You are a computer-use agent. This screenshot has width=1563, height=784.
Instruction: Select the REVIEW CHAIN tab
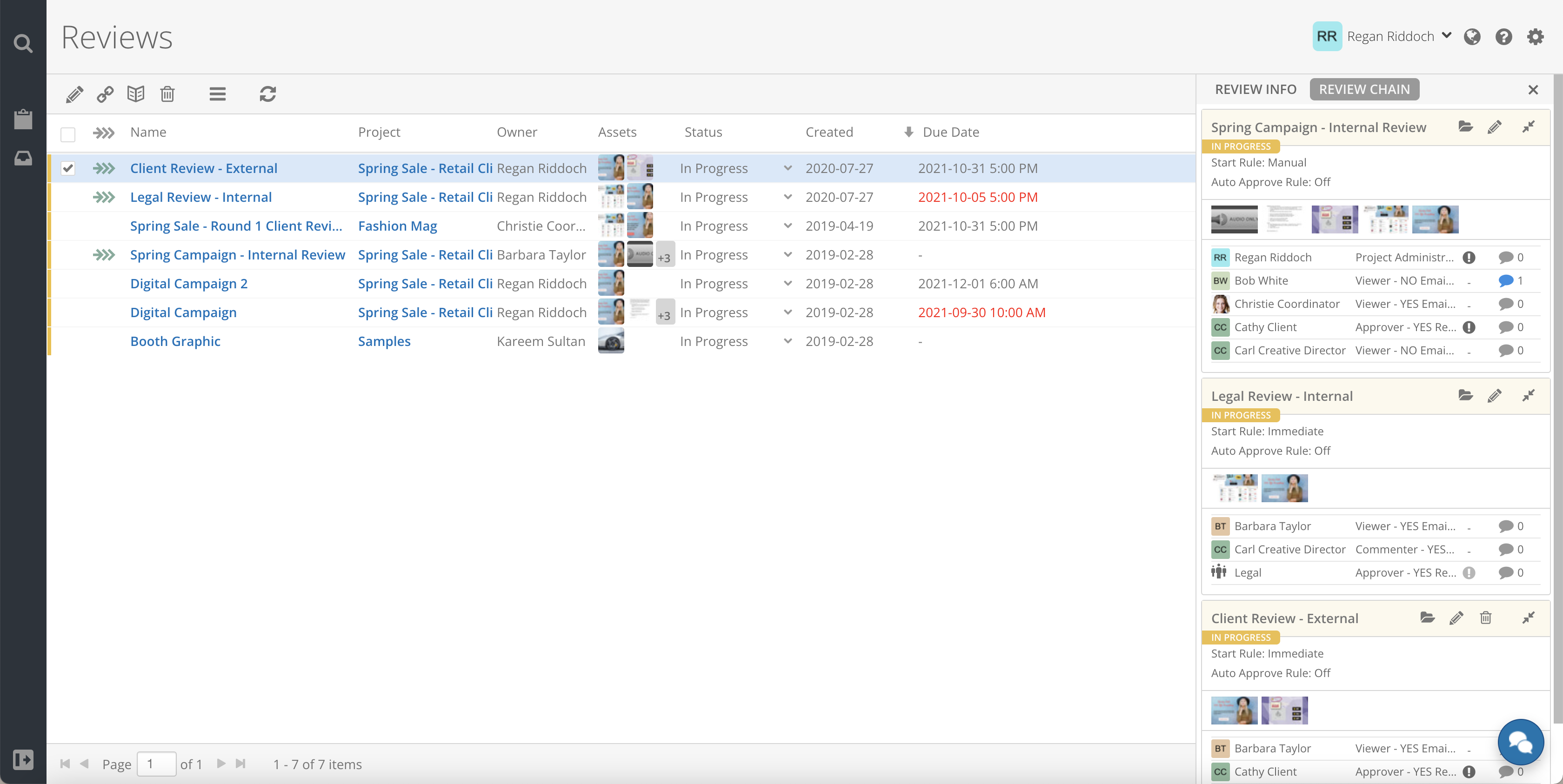[1363, 89]
